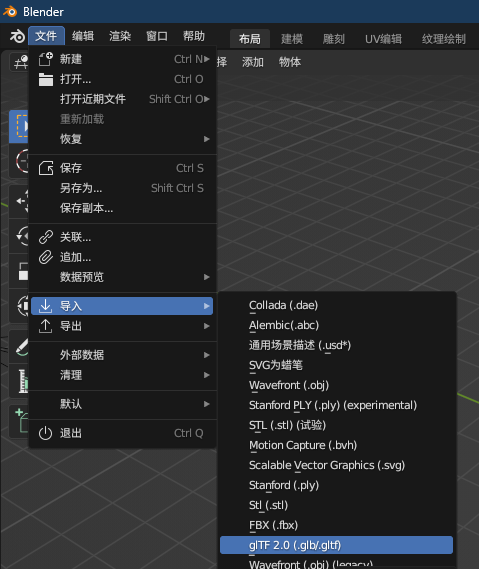Image resolution: width=479 pixels, height=569 pixels.
Task: Expand the 导出 submenu arrow
Action: coord(207,326)
